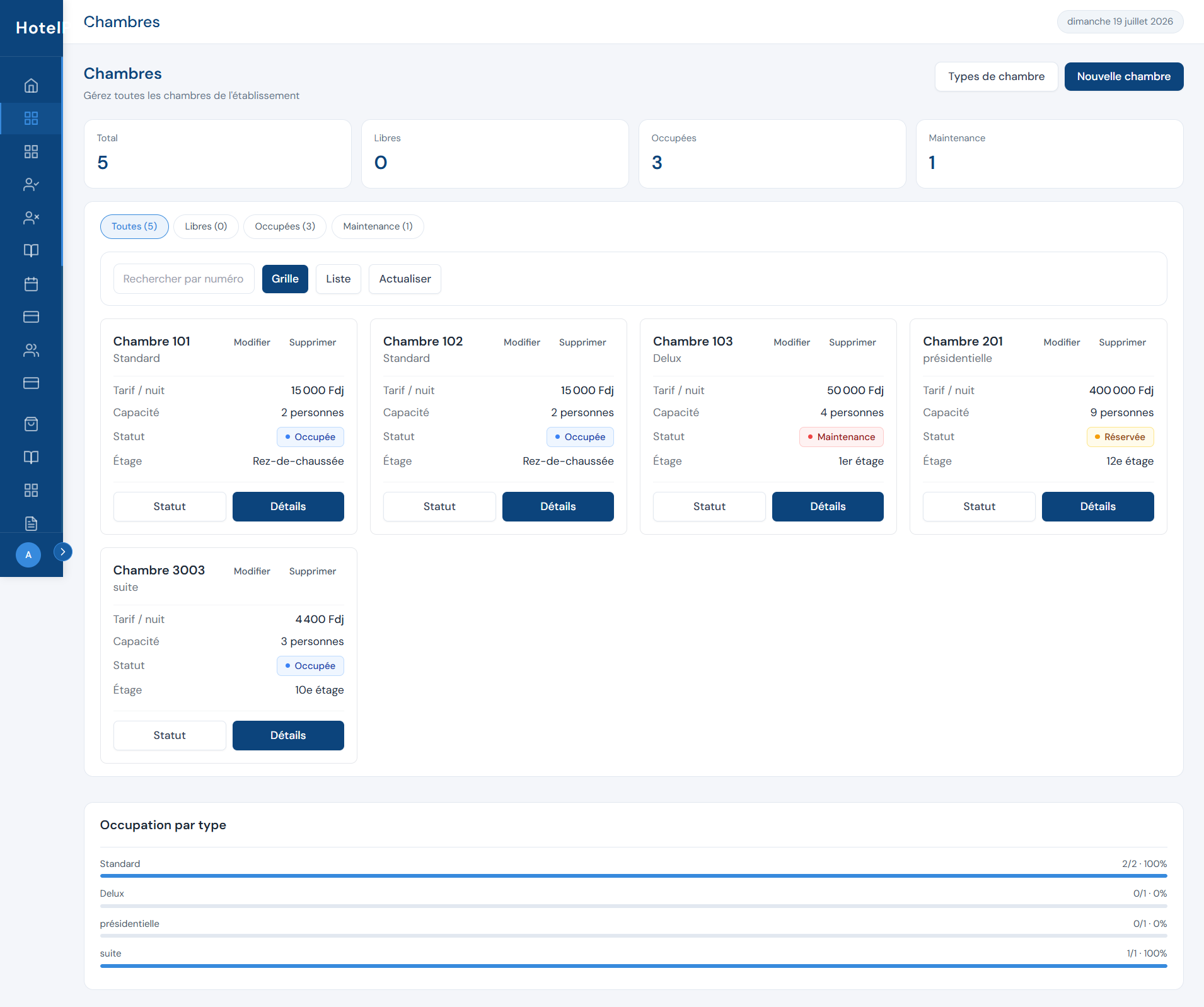Click the group of users icon in sidebar

(x=31, y=350)
